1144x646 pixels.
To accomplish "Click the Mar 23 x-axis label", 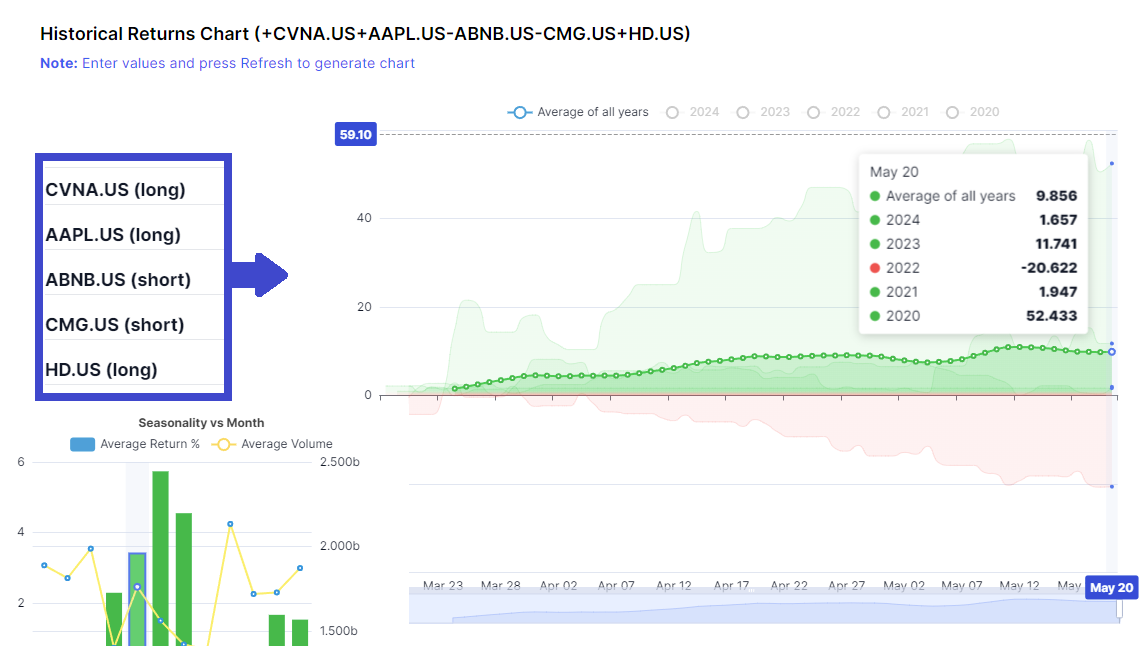I will pos(443,585).
